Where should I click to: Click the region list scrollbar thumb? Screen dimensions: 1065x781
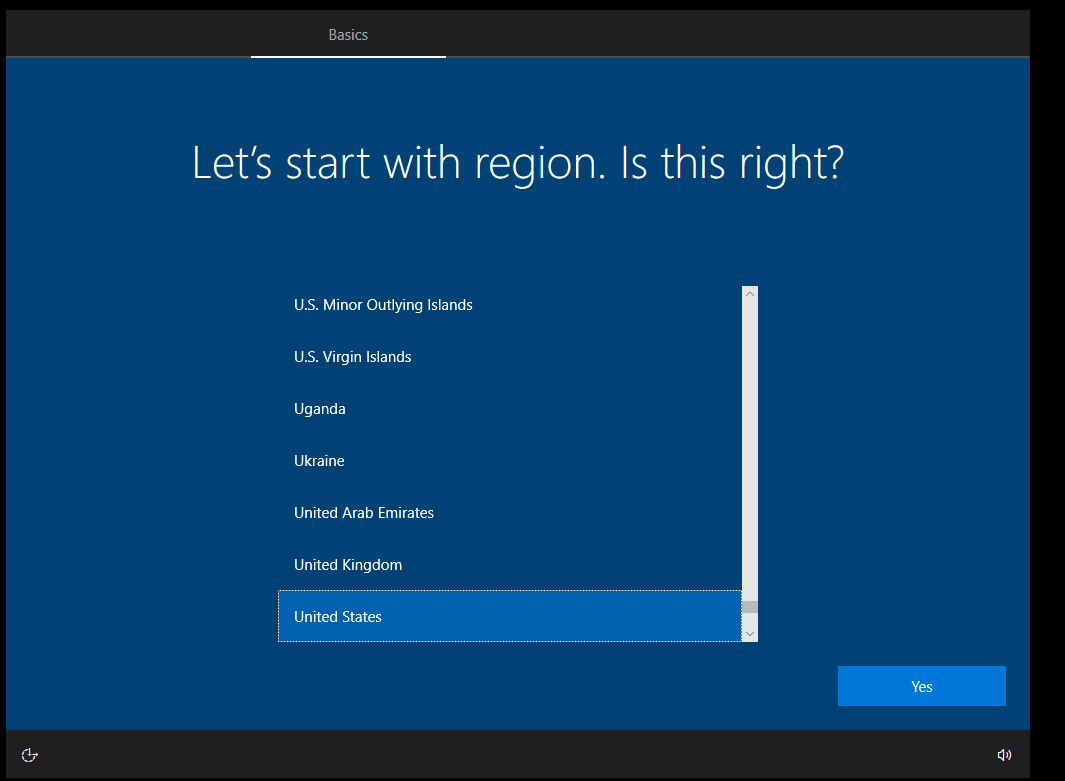pyautogui.click(x=750, y=607)
